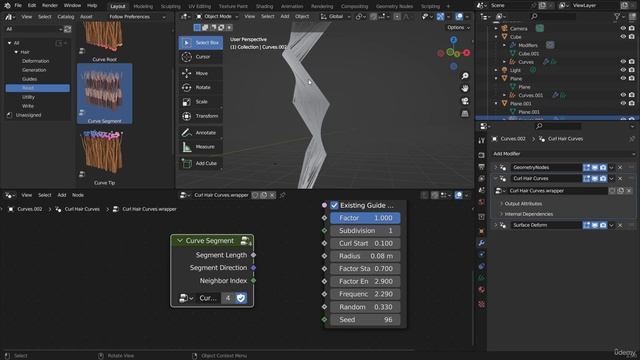Remove the Surface Deform modifier

(x=620, y=225)
